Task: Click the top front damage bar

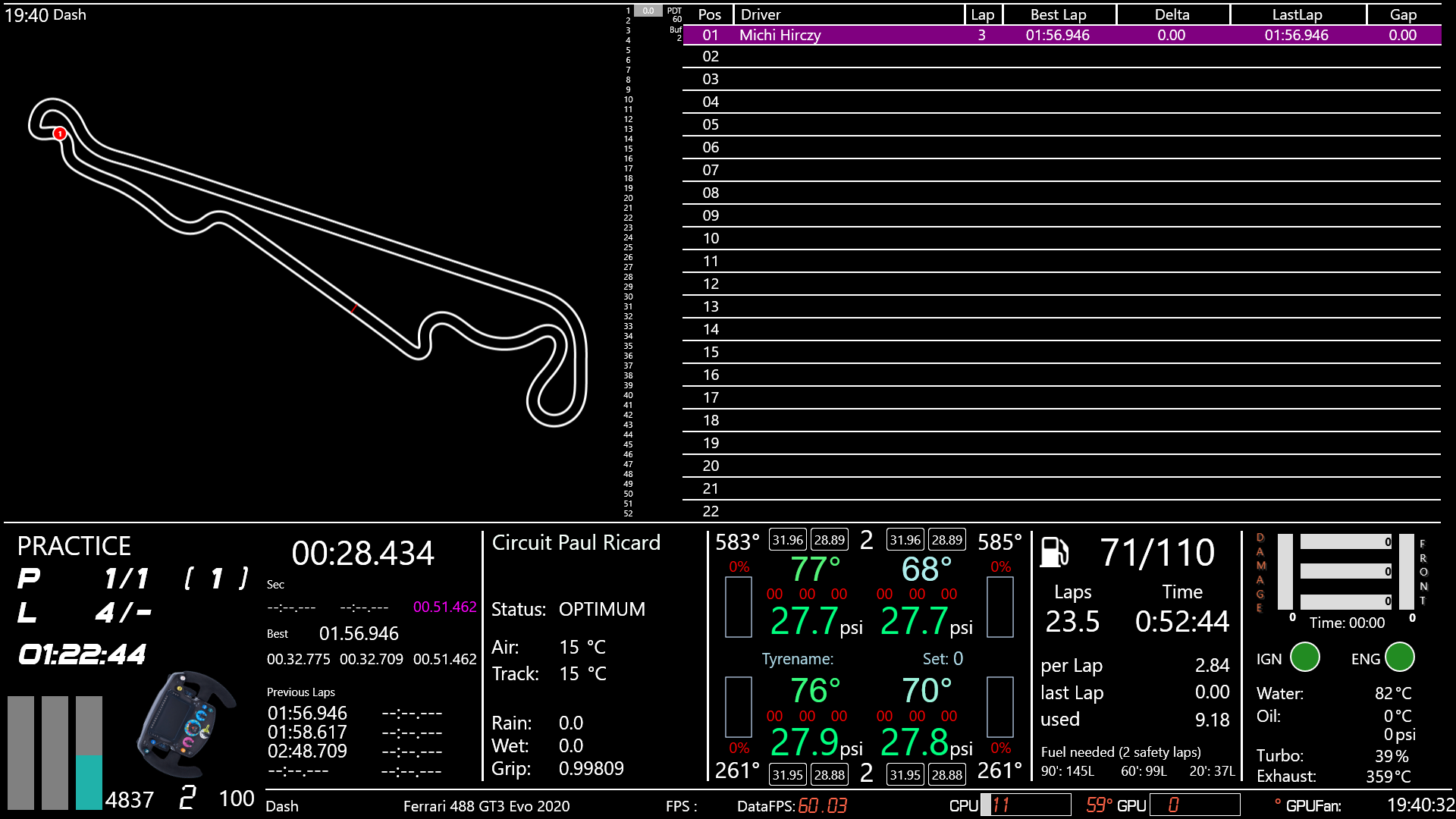Action: (1346, 541)
